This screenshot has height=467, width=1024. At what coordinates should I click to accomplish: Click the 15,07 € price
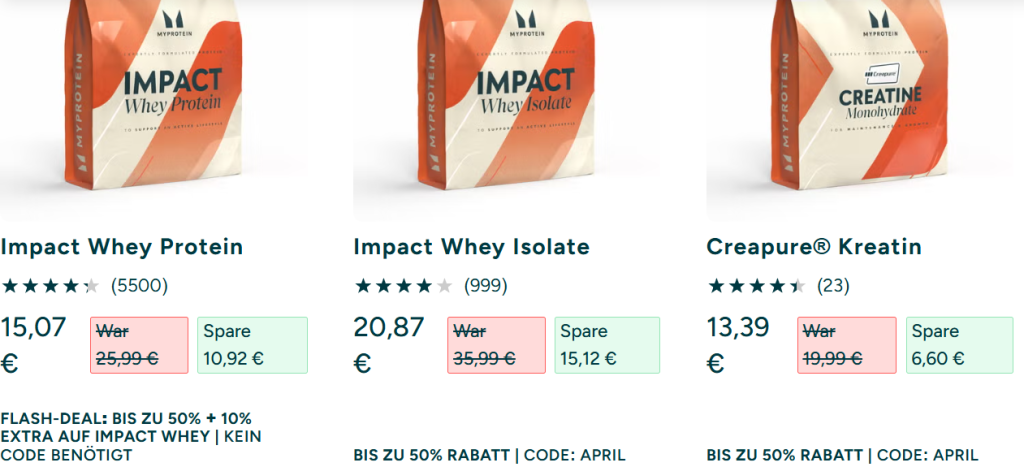pyautogui.click(x=36, y=343)
